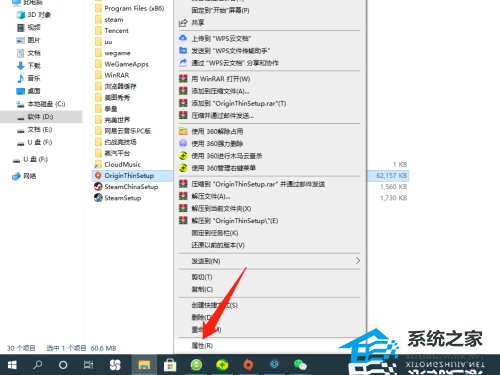Viewport: 500px width, 375px height.
Task: Select the 浏览器缓存 folder
Action: click(x=116, y=86)
